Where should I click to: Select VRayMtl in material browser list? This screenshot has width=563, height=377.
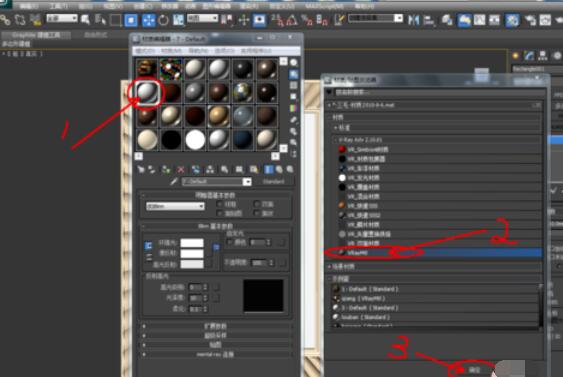pyautogui.click(x=434, y=253)
